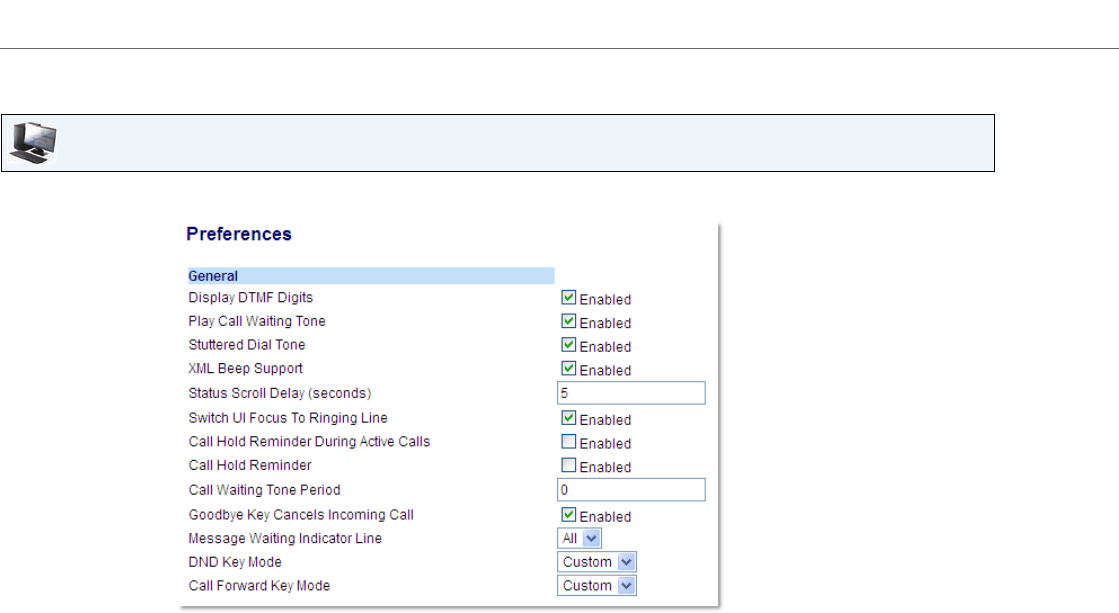Click the DND Key Mode label
The image size is (1119, 613).
(235, 562)
